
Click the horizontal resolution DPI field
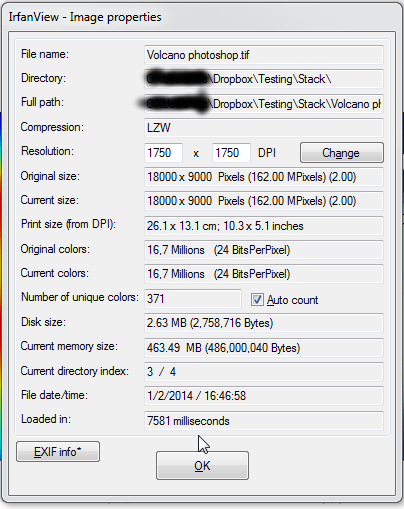coord(163,153)
